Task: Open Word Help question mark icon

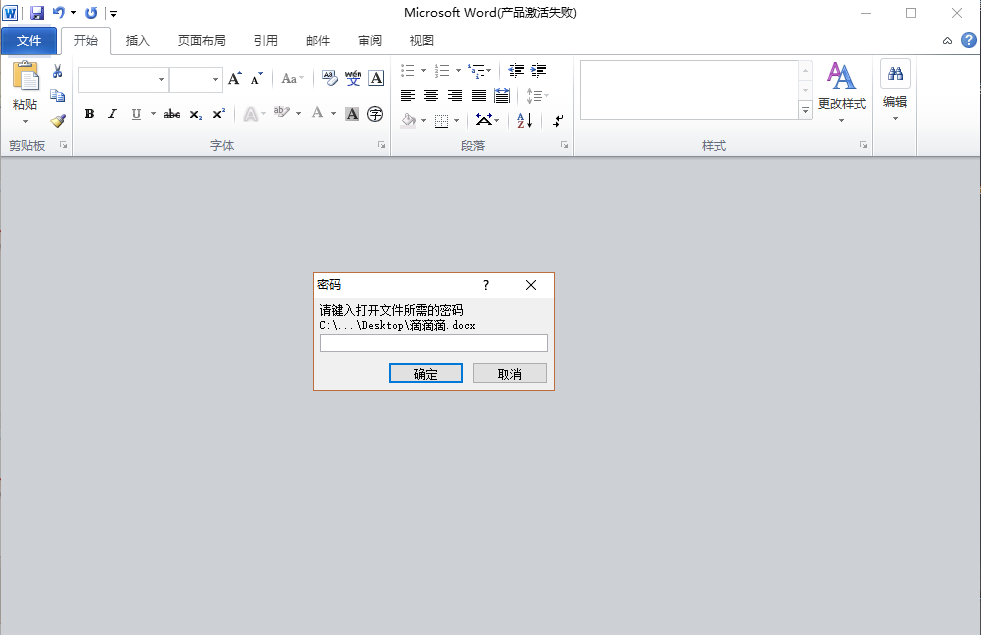Action: click(968, 41)
